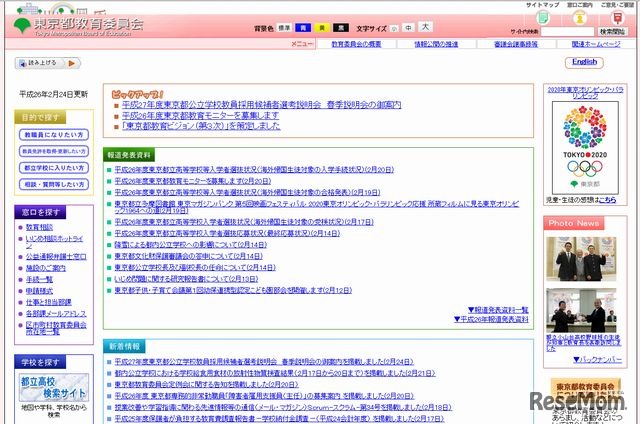Set background color to 標準

coord(284,28)
